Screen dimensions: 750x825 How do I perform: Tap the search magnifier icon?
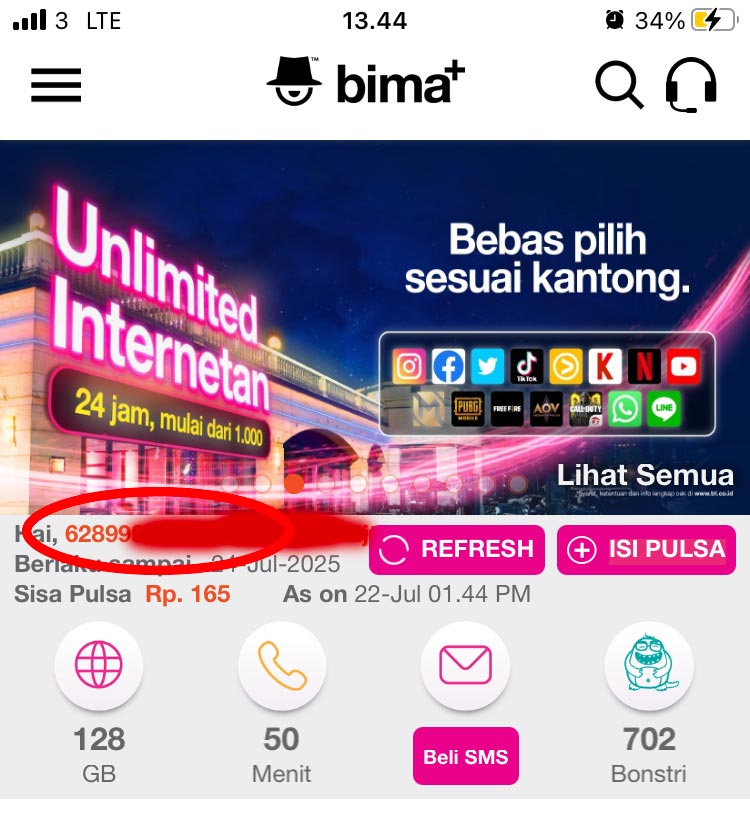point(619,84)
